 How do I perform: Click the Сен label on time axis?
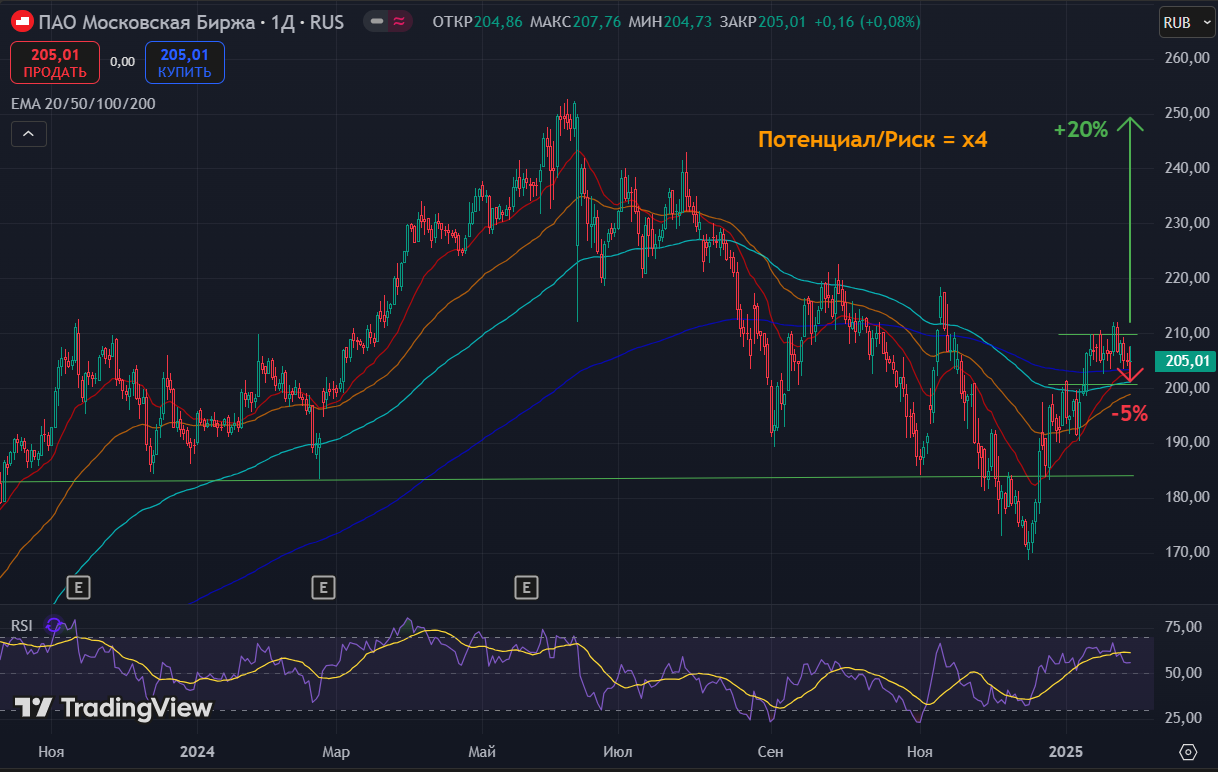(770, 752)
